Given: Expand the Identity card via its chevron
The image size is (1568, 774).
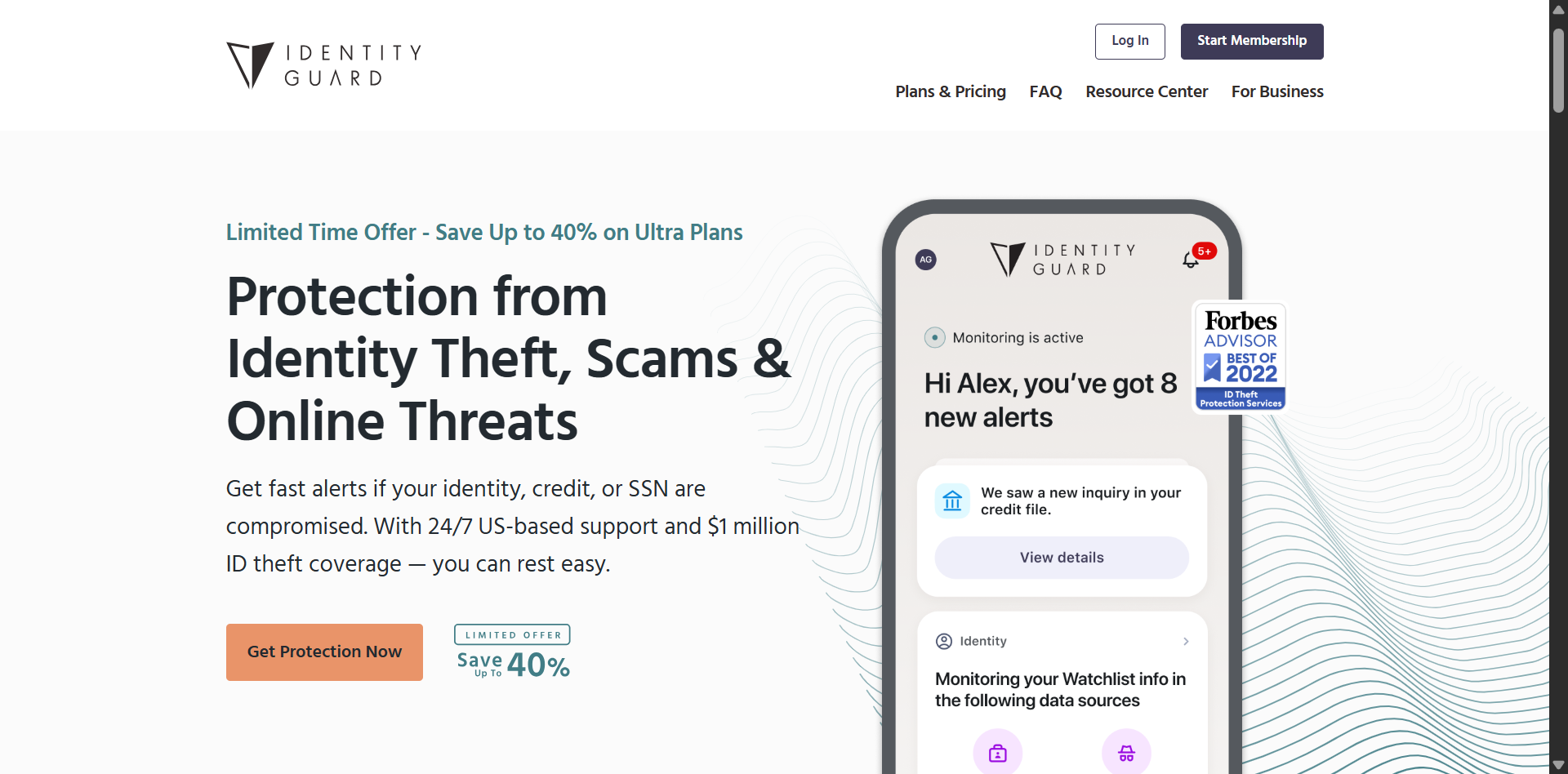Looking at the screenshot, I should coord(1186,642).
